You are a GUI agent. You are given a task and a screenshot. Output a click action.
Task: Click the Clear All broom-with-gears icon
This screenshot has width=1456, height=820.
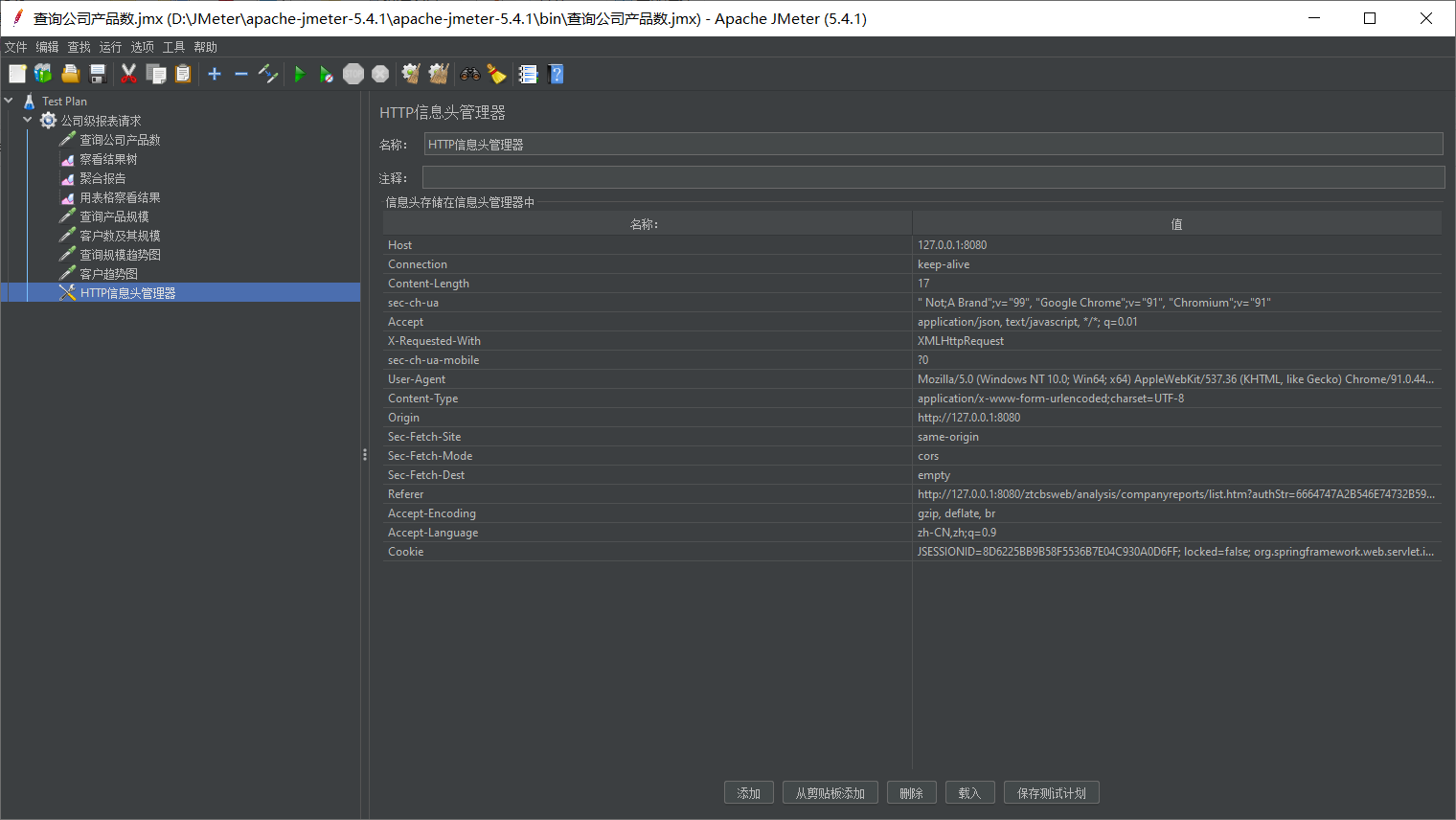click(x=439, y=74)
